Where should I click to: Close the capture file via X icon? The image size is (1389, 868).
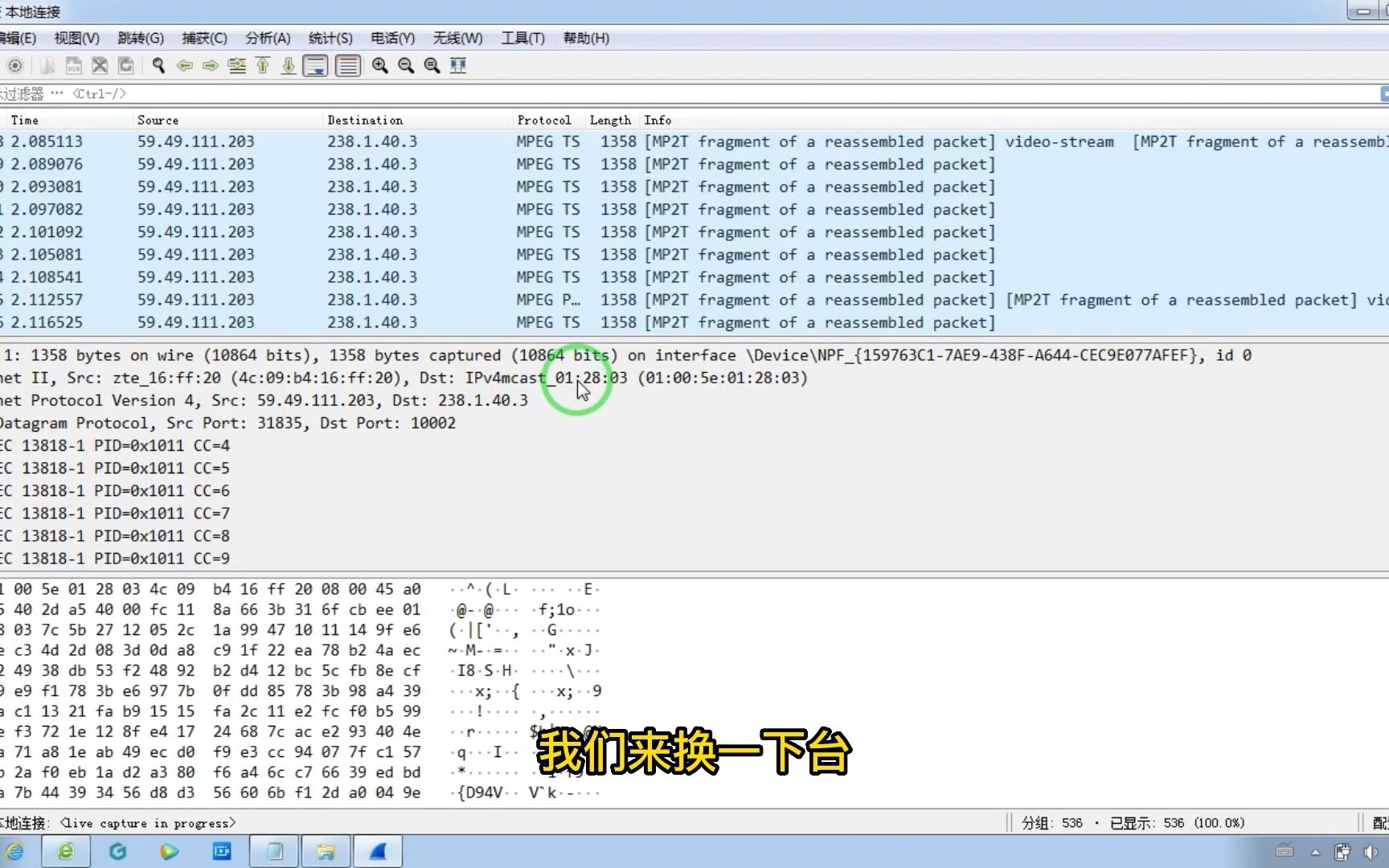100,66
